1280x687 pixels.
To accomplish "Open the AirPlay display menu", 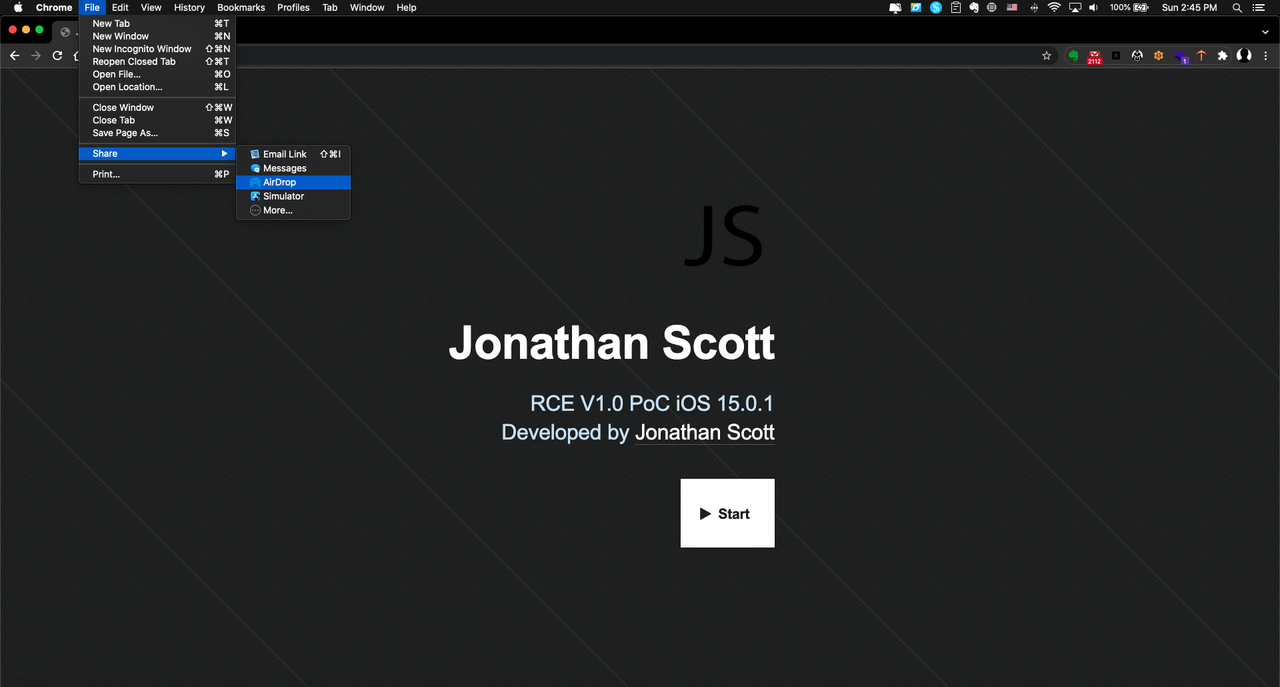I will pyautogui.click(x=1075, y=7).
